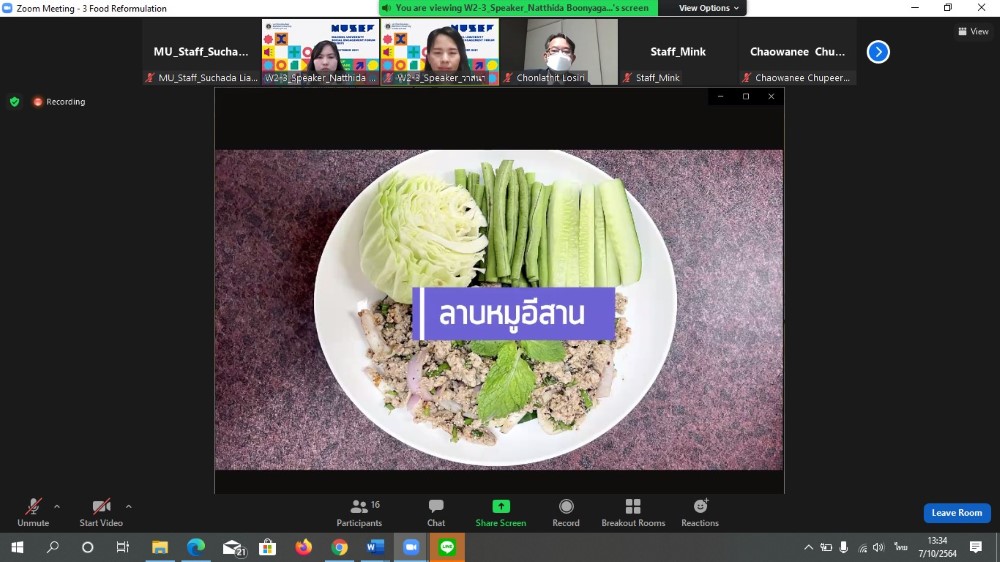Screen dimensions: 1000x562
Task: Toggle system volume speaker icon
Action: pyautogui.click(x=878, y=547)
